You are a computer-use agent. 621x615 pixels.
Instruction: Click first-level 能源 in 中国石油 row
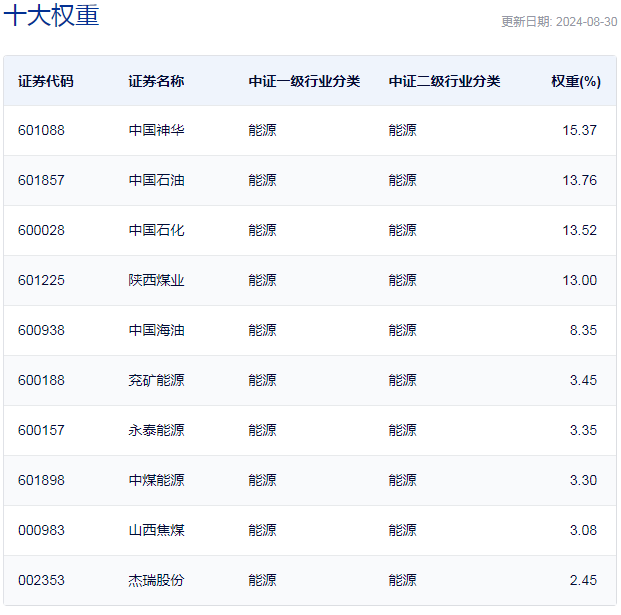[262, 180]
